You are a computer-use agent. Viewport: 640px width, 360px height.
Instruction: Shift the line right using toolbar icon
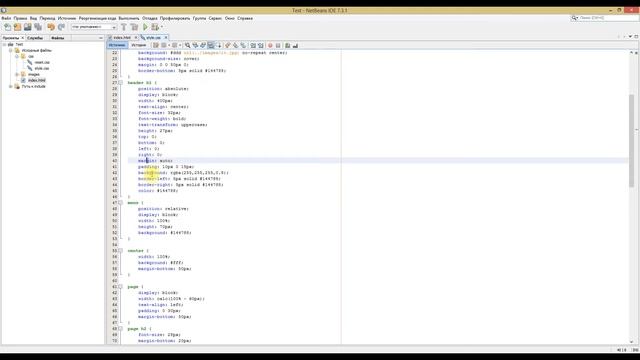click(261, 45)
